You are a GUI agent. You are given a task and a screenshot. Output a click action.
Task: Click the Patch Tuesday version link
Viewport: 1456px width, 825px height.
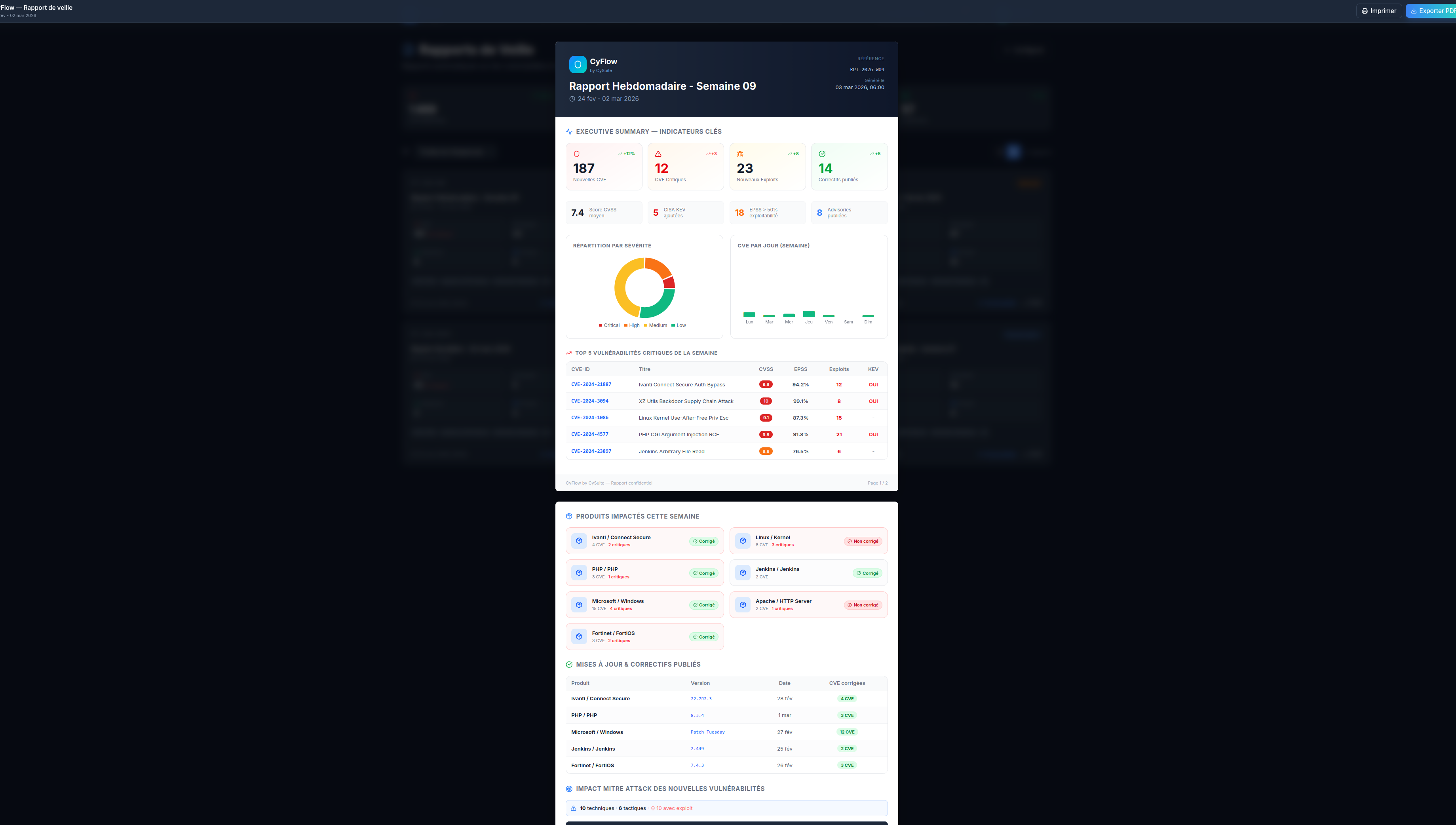tap(707, 733)
